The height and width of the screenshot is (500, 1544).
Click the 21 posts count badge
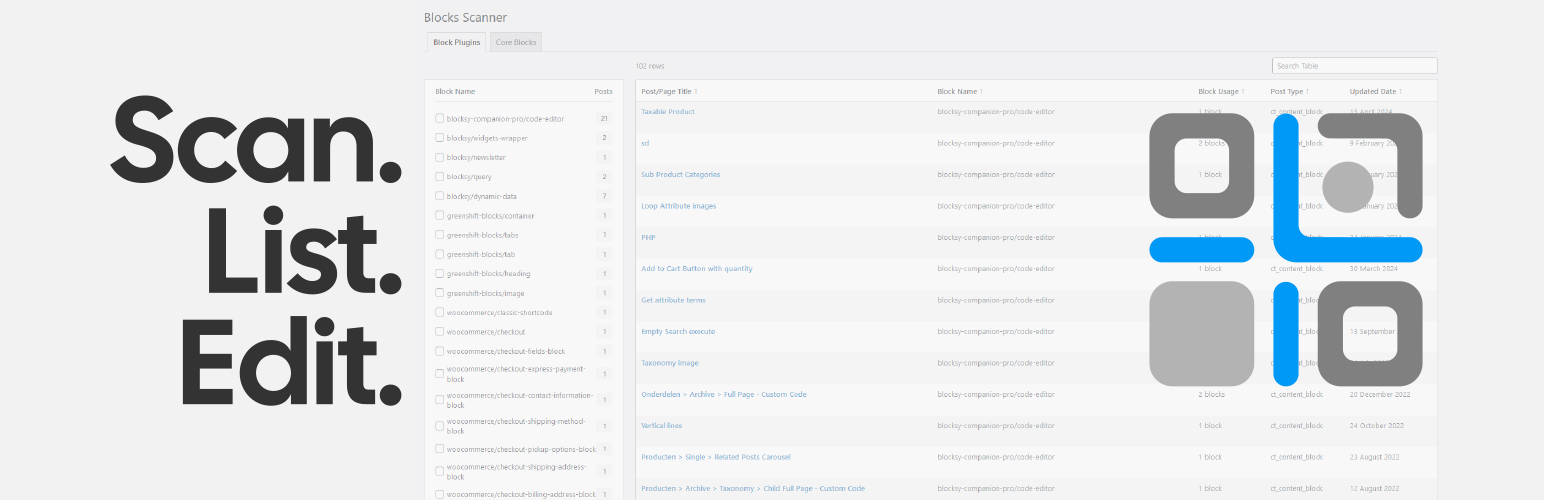click(604, 119)
